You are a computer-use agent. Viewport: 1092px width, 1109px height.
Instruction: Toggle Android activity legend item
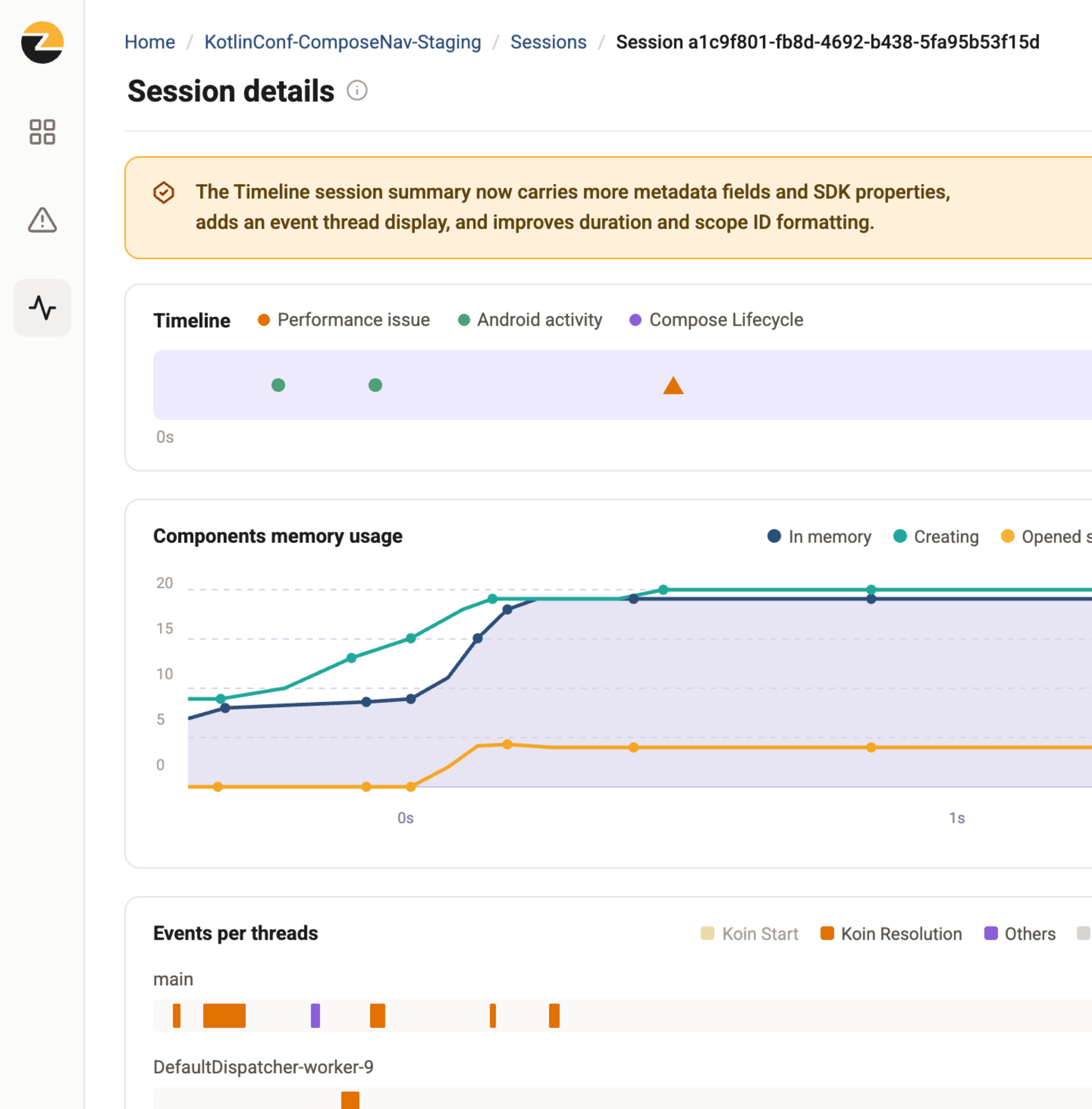point(530,320)
